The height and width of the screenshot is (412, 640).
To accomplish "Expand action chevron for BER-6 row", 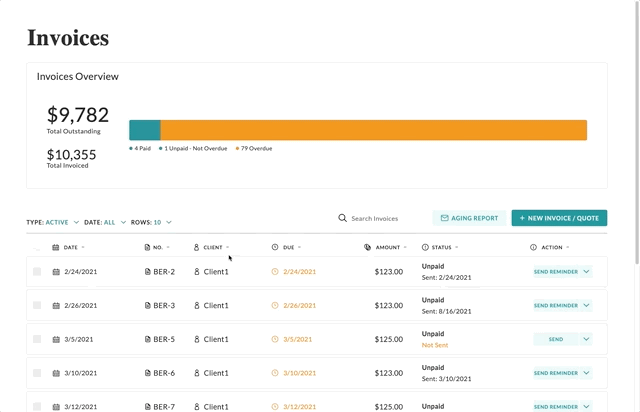I will [x=586, y=373].
